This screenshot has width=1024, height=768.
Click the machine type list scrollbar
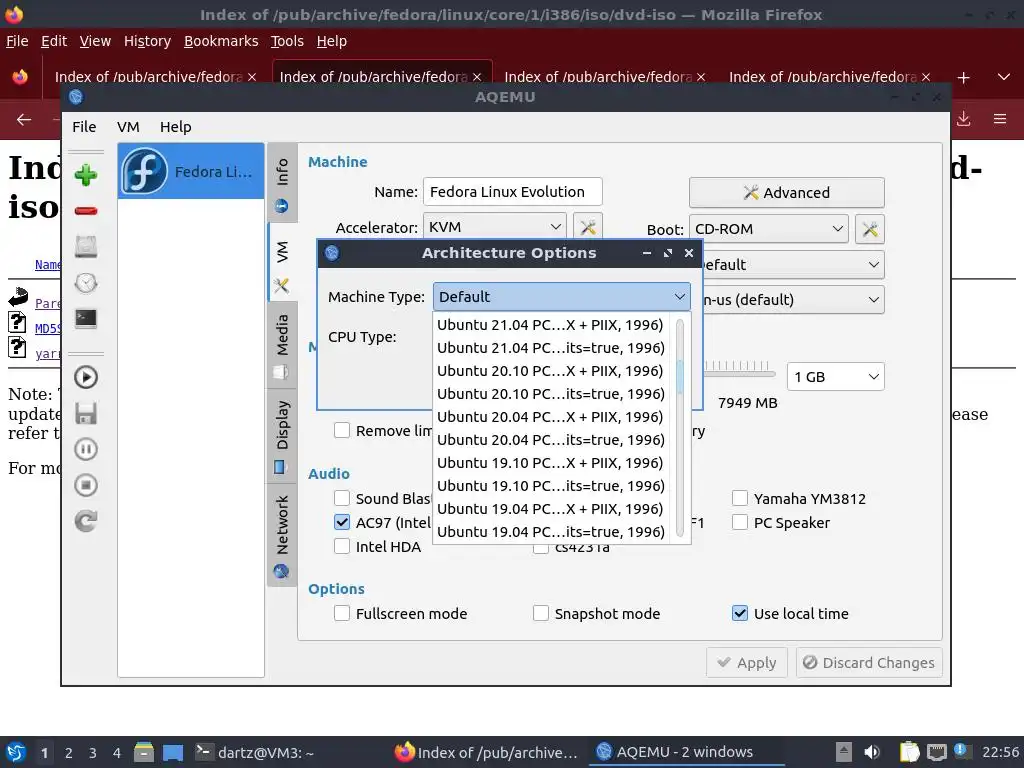pos(680,428)
